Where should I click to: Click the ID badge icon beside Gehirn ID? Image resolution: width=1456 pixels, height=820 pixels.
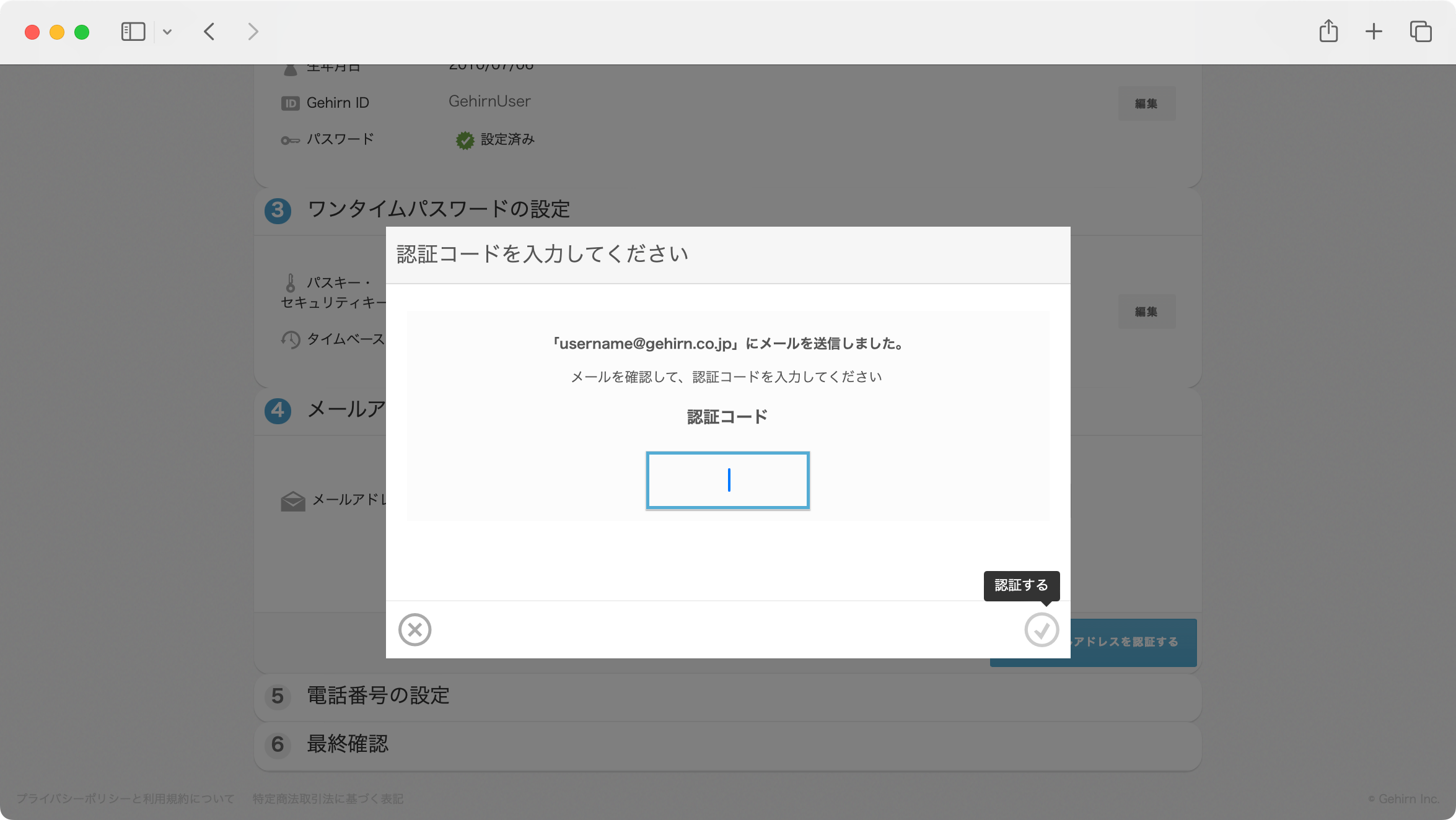(290, 103)
